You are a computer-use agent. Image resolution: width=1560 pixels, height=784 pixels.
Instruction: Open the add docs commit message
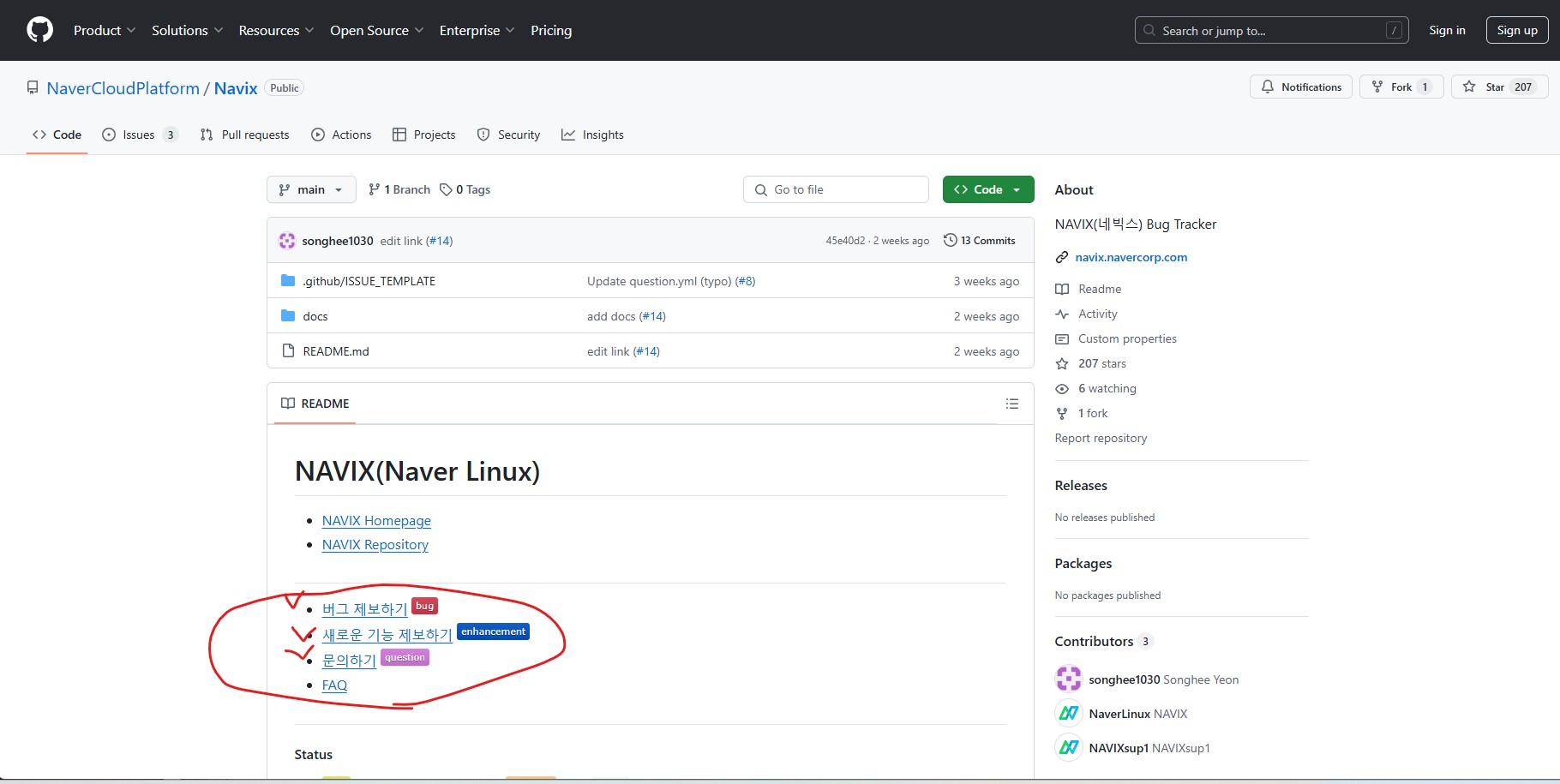[611, 316]
